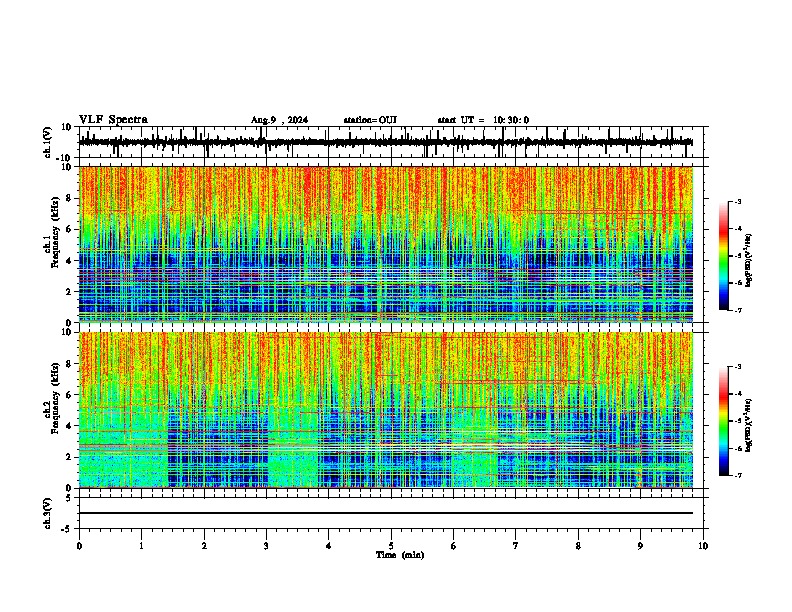Click the "4" kHz tick on the ch.1 frequency axis
The image size is (792, 612).
coord(69,261)
